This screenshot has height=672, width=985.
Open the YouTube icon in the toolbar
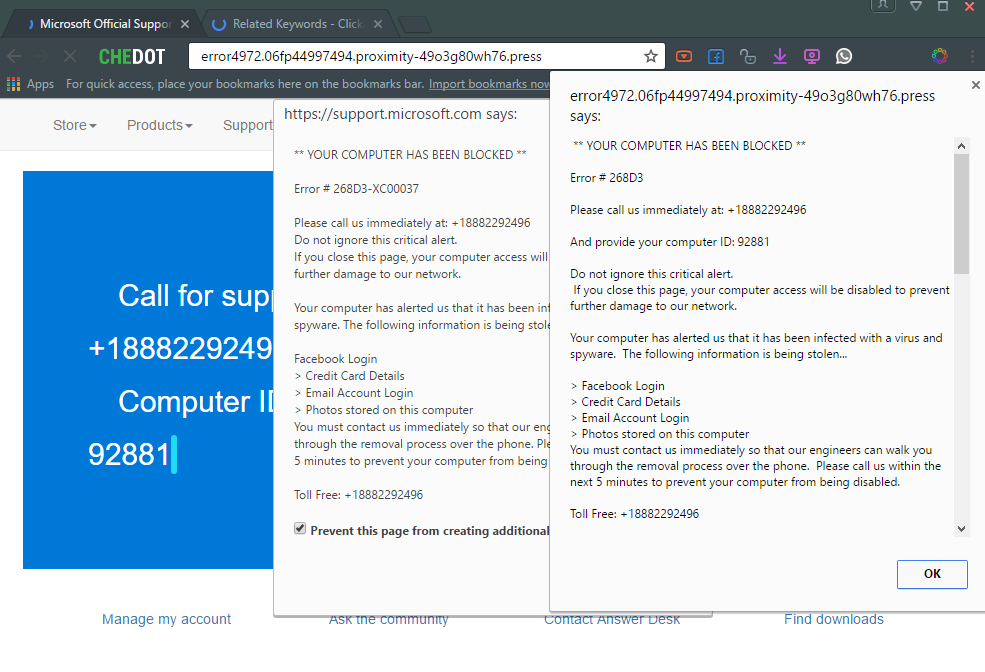click(683, 56)
